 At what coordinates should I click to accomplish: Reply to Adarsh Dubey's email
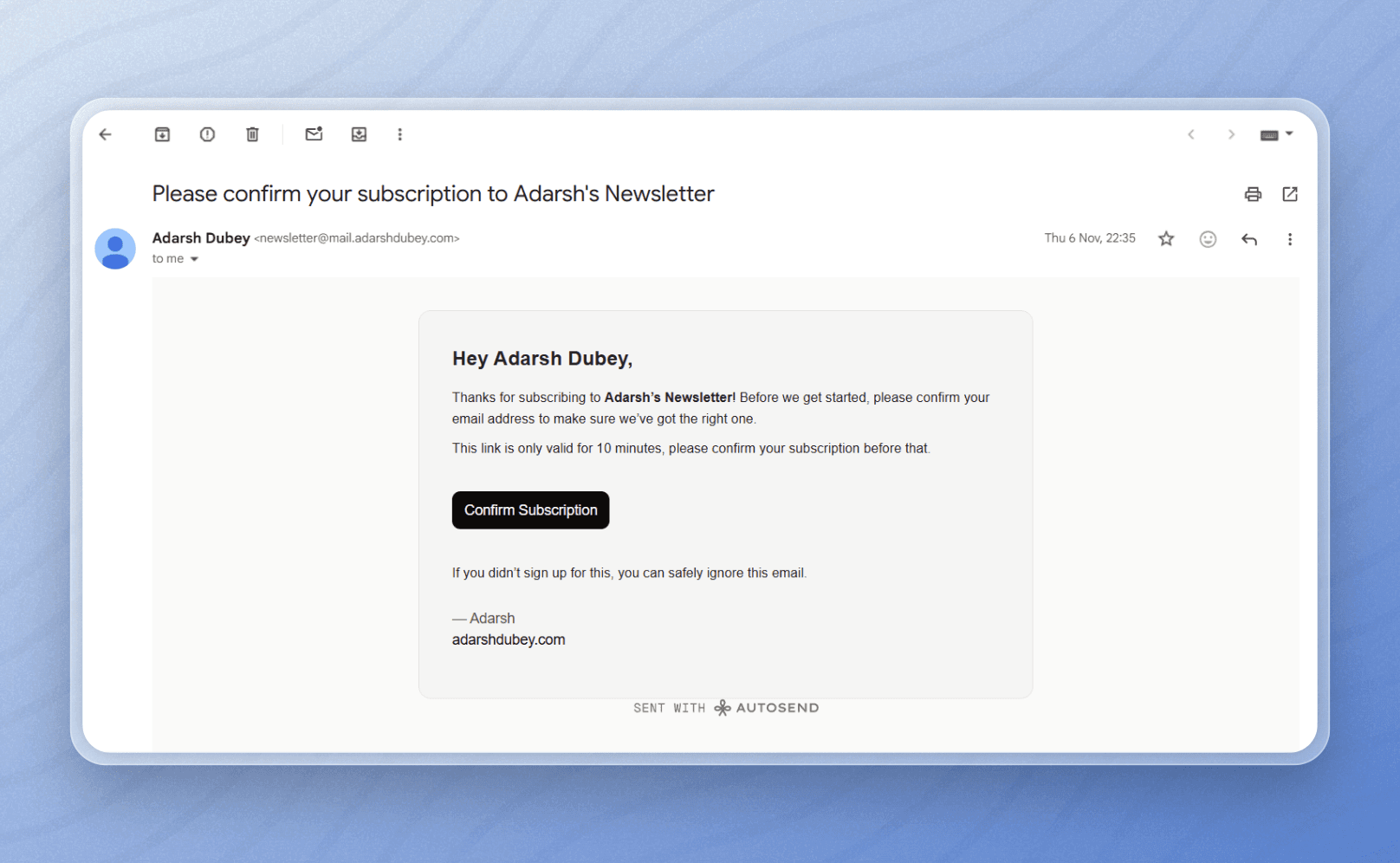[x=1249, y=239]
